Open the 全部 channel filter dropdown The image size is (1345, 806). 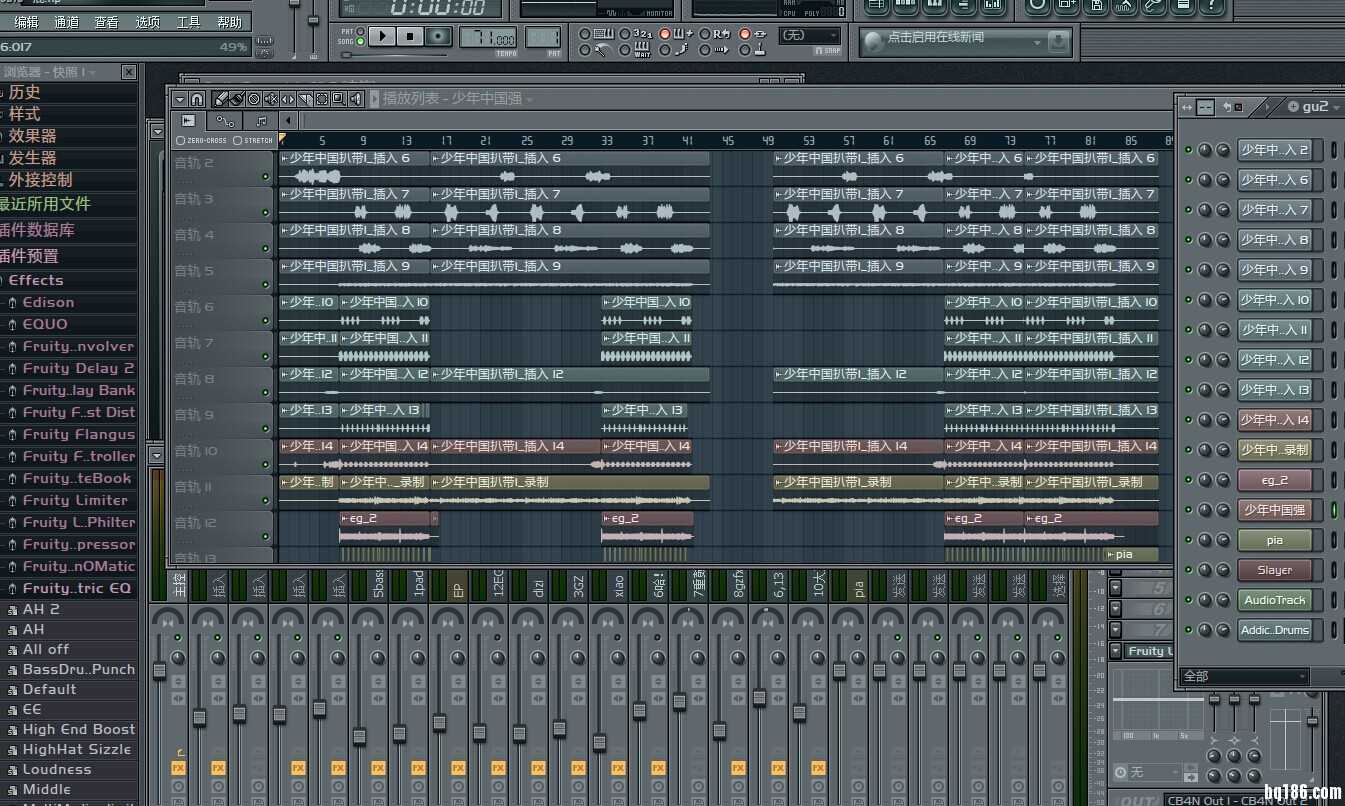(x=1244, y=676)
